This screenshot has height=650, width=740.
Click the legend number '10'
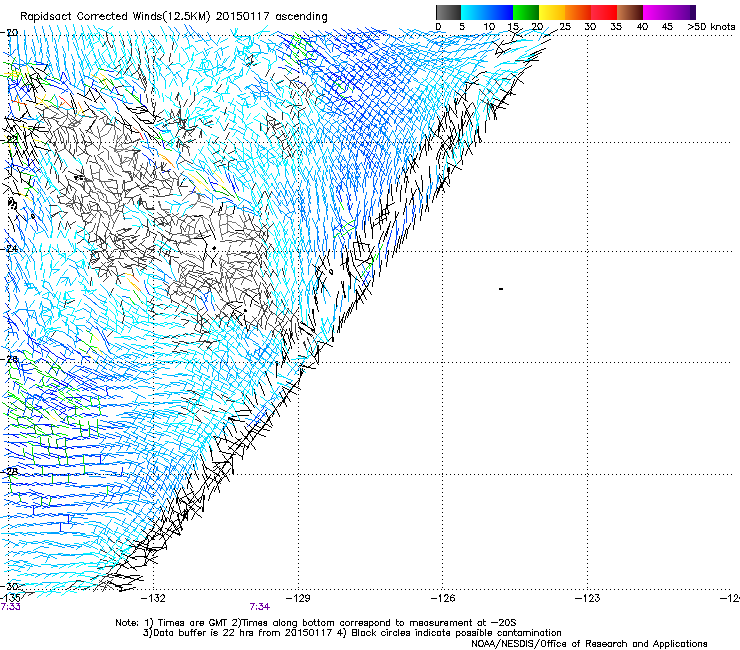pos(489,27)
